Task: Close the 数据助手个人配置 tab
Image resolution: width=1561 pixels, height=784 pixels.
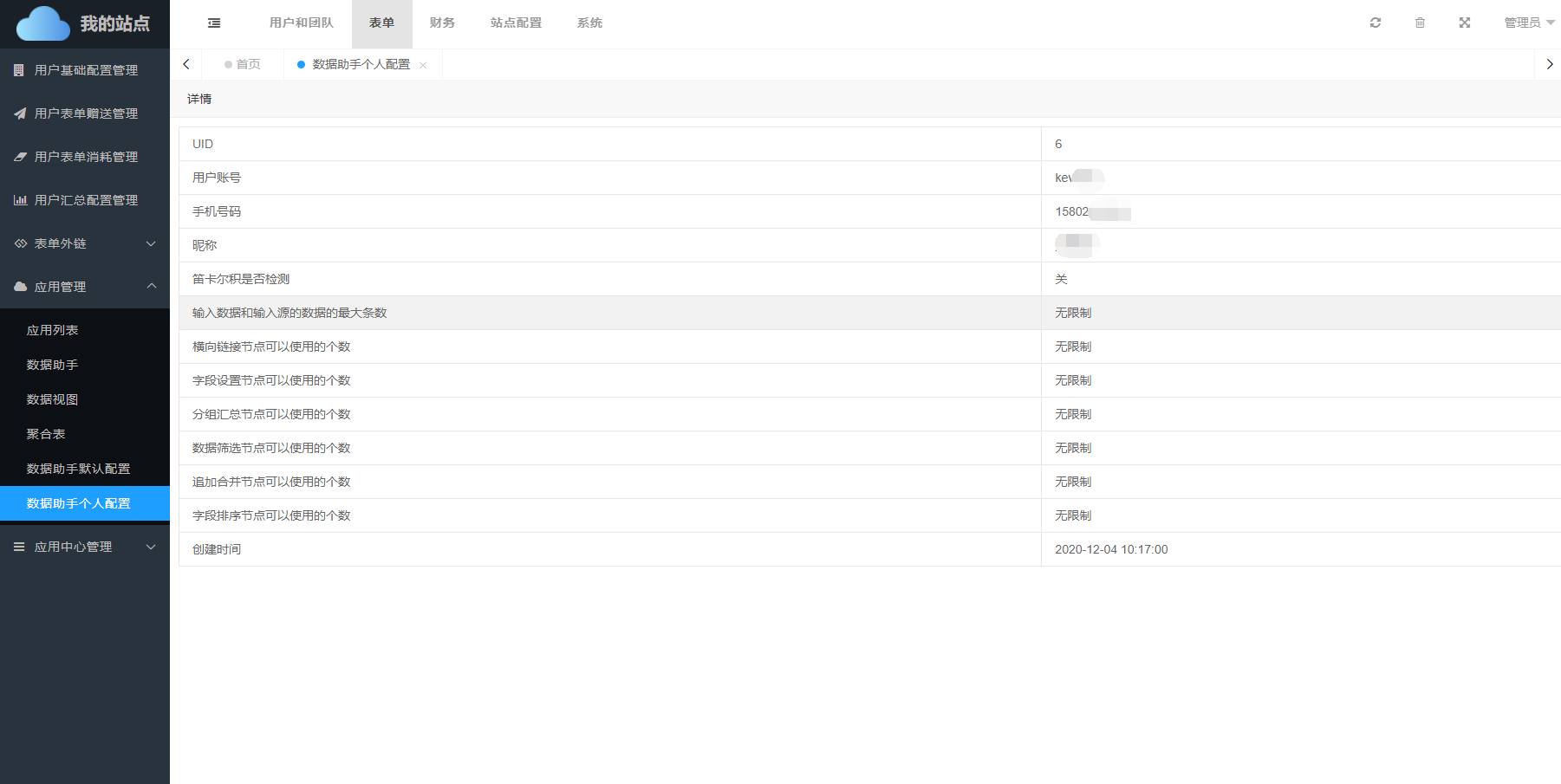Action: point(423,66)
